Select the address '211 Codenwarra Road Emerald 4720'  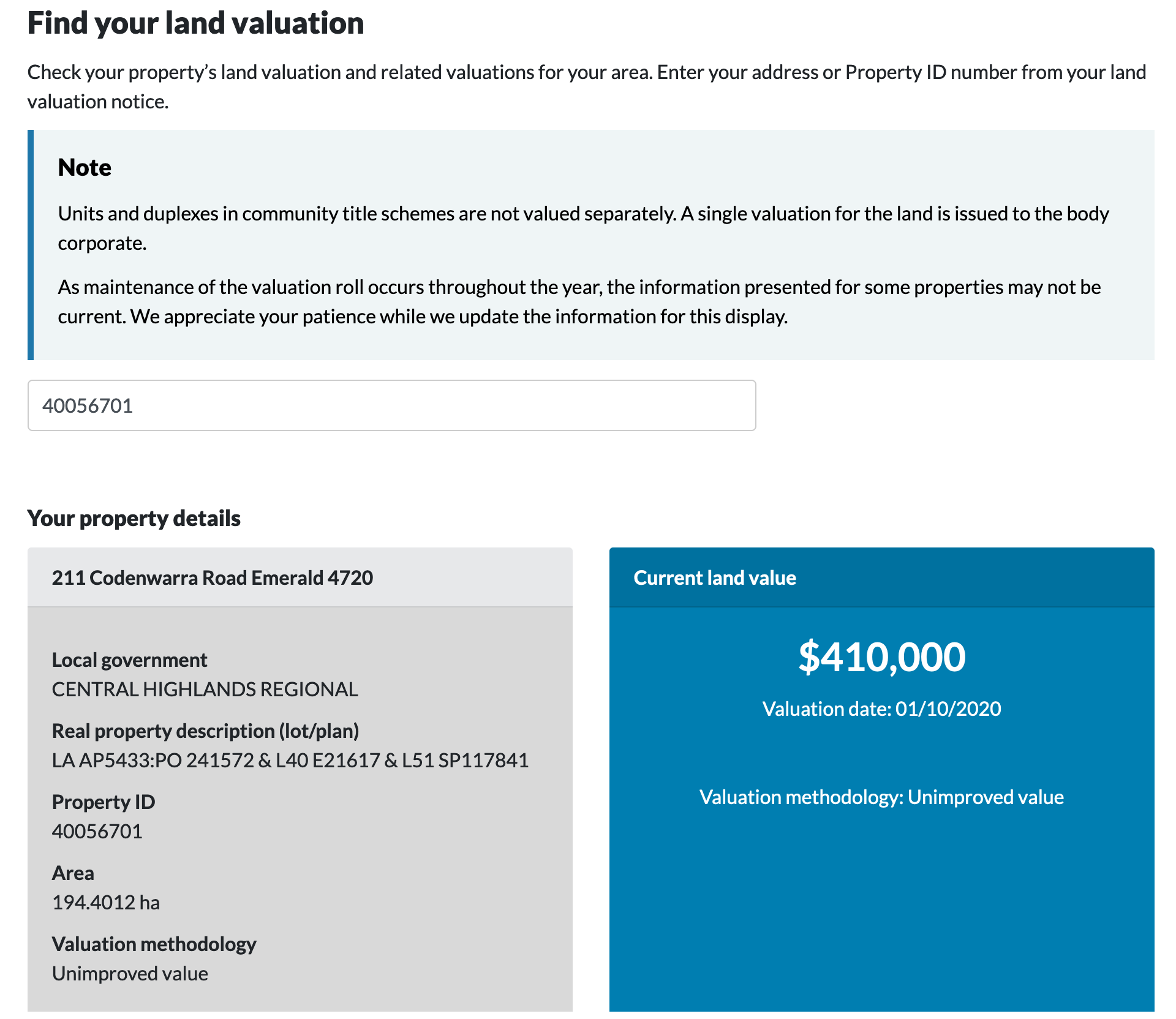pos(214,577)
